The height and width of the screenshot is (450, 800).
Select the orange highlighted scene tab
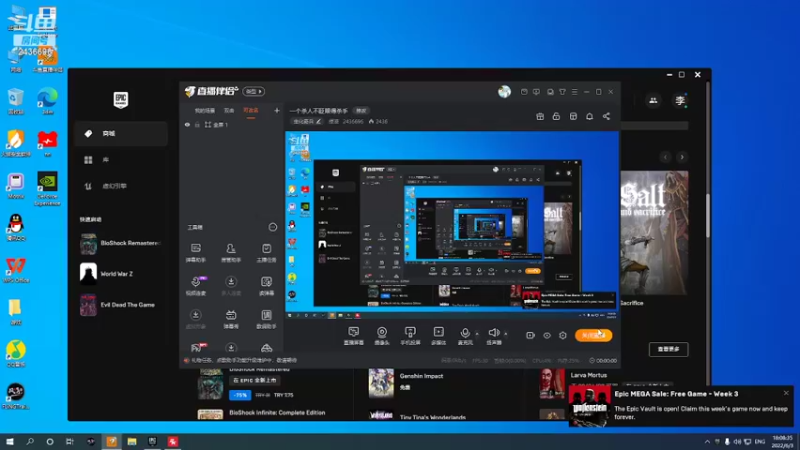251,111
